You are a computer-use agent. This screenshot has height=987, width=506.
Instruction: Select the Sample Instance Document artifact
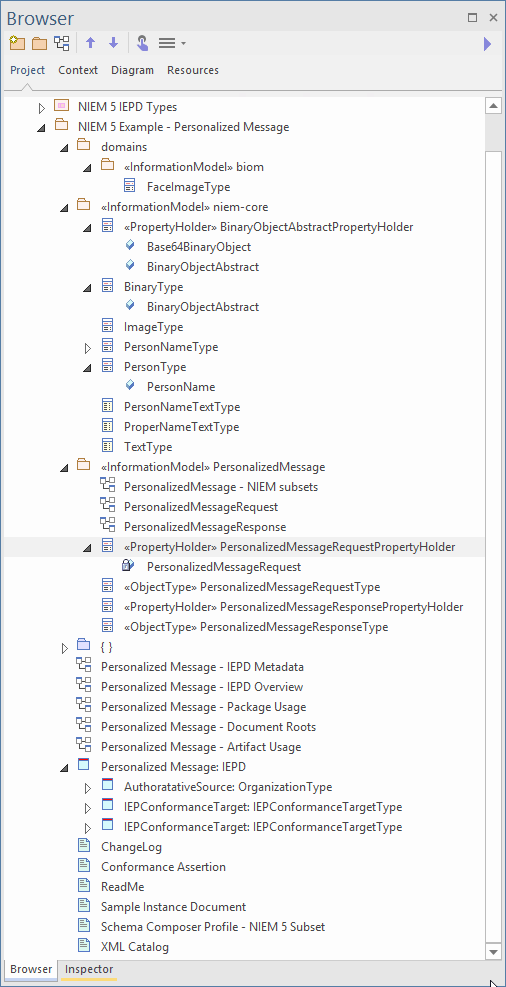pyautogui.click(x=173, y=907)
